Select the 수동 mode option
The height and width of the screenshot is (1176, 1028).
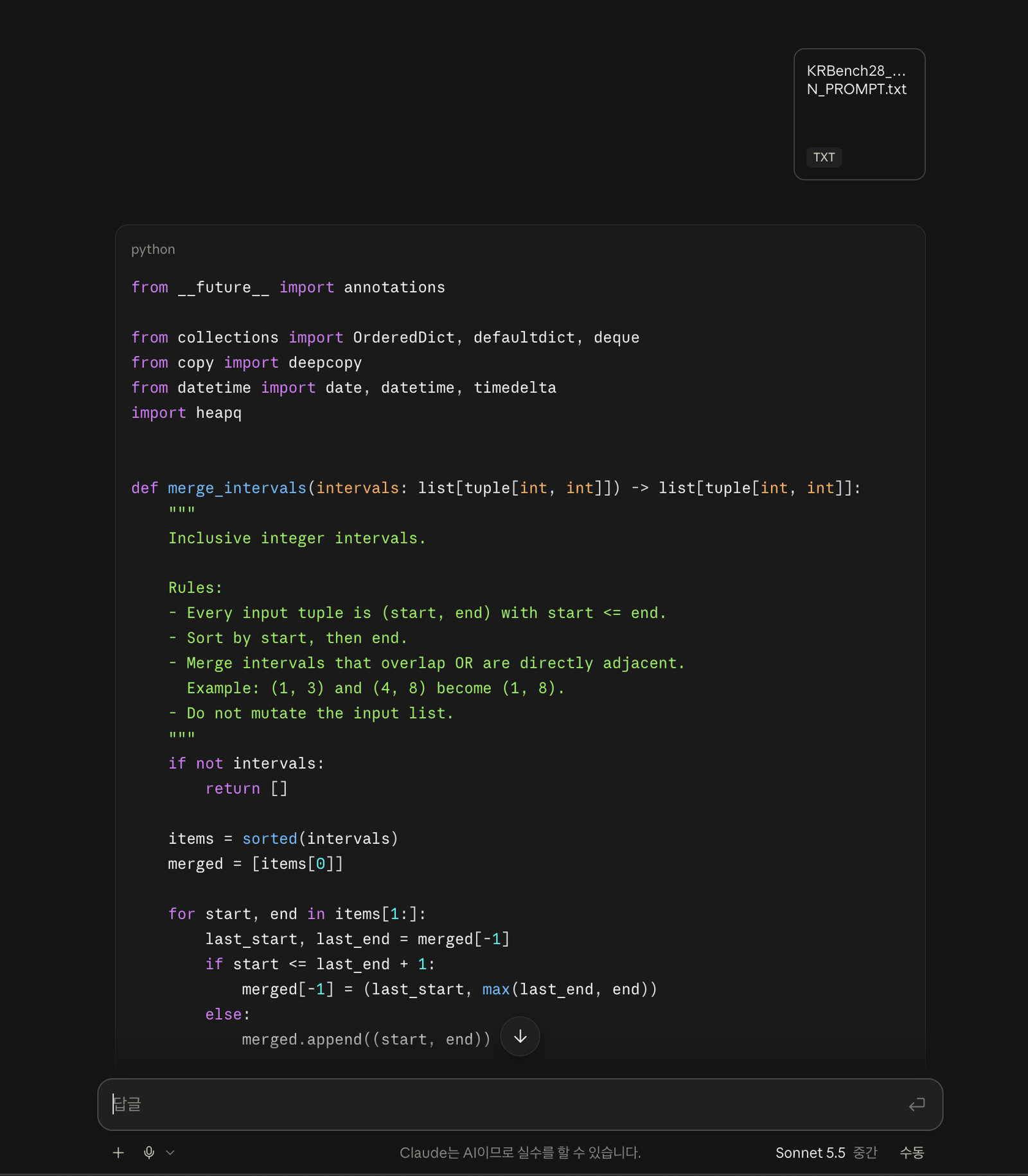click(x=912, y=1152)
